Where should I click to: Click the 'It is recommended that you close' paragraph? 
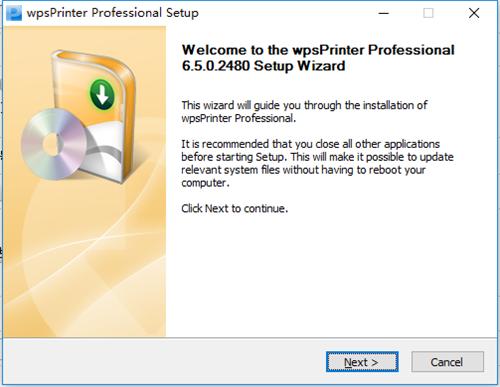(x=317, y=163)
